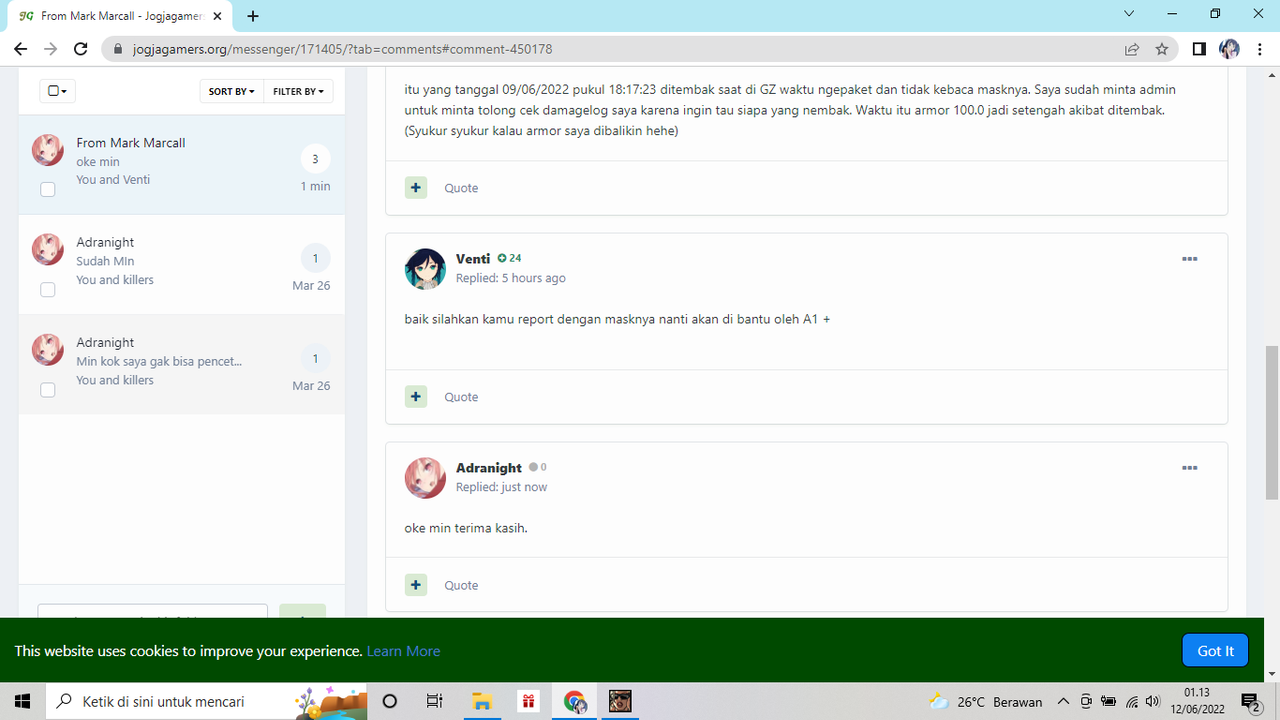This screenshot has height=720, width=1280.
Task: Click the plus button under Adranight's reply
Action: click(x=416, y=585)
